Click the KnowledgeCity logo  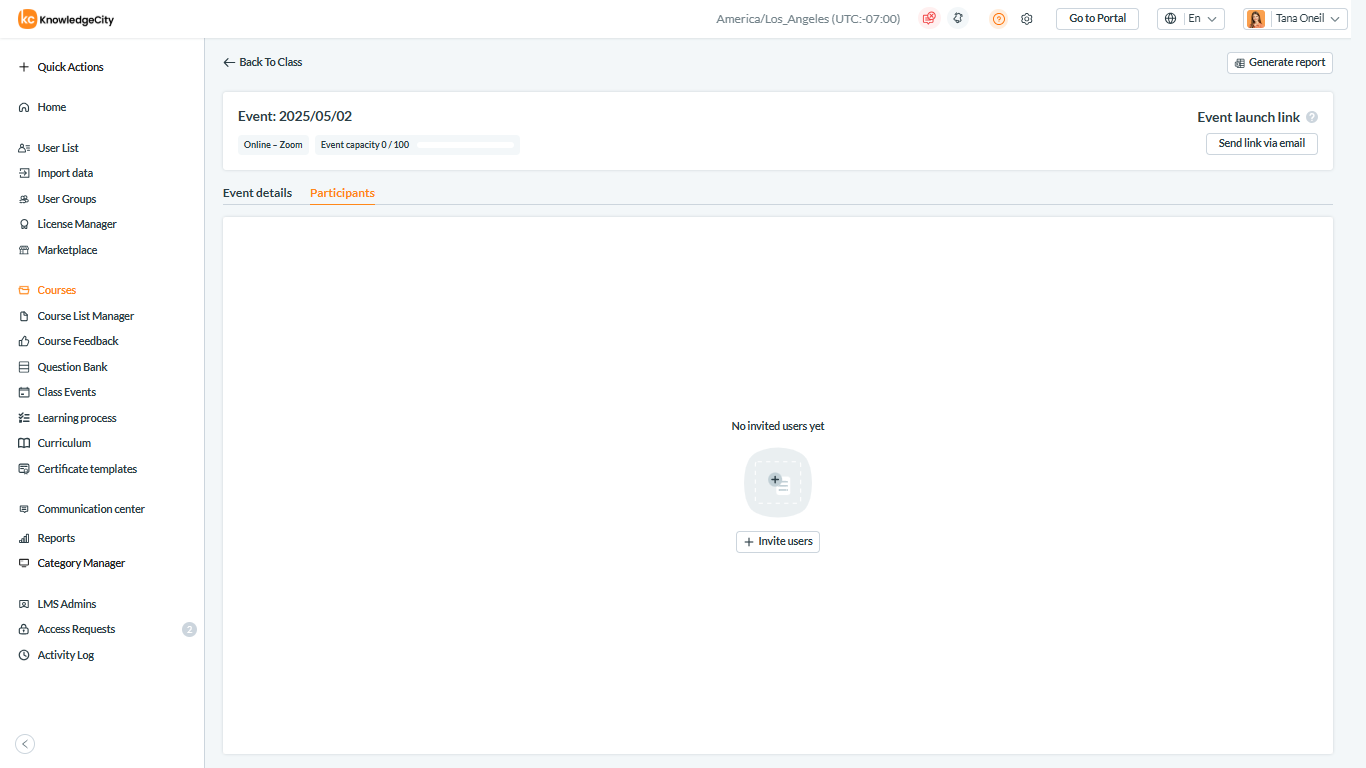pyautogui.click(x=67, y=19)
